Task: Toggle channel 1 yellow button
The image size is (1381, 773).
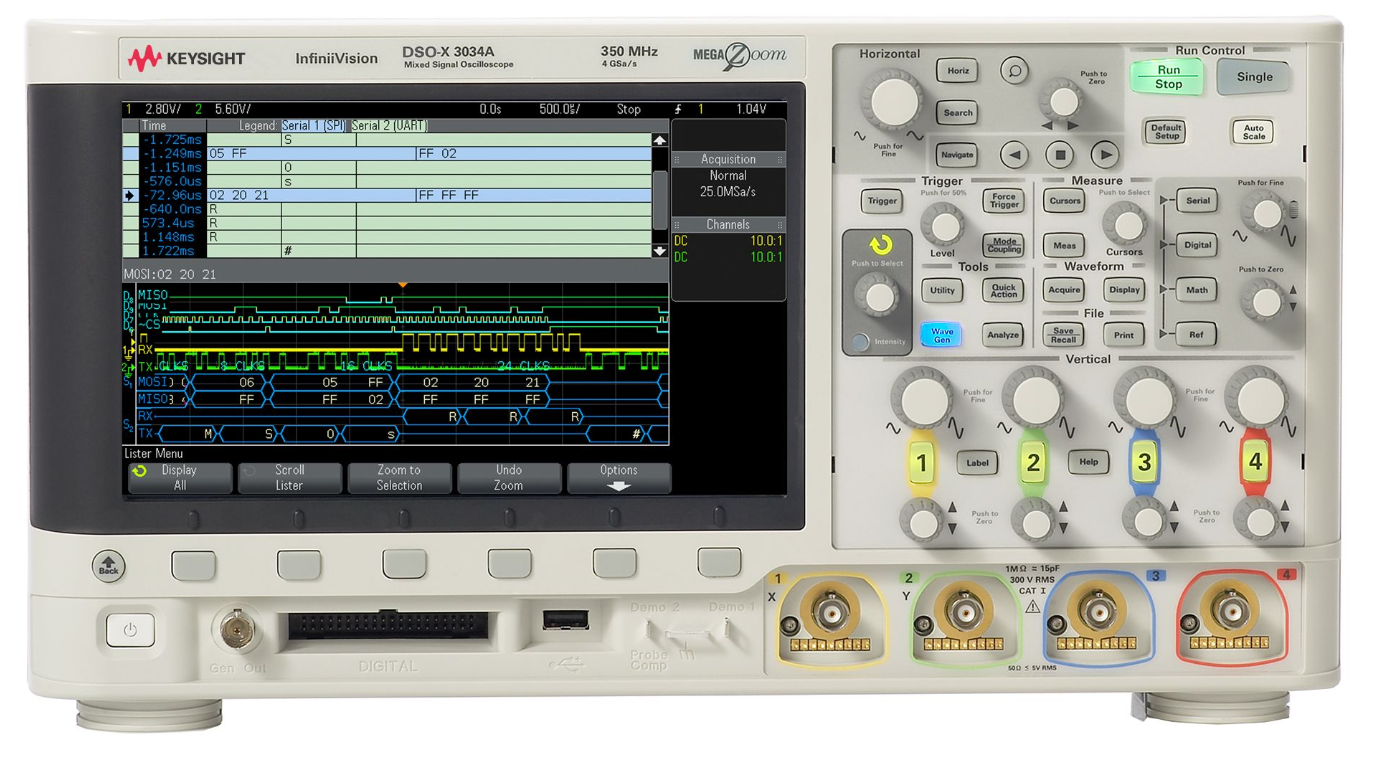Action: pos(921,462)
